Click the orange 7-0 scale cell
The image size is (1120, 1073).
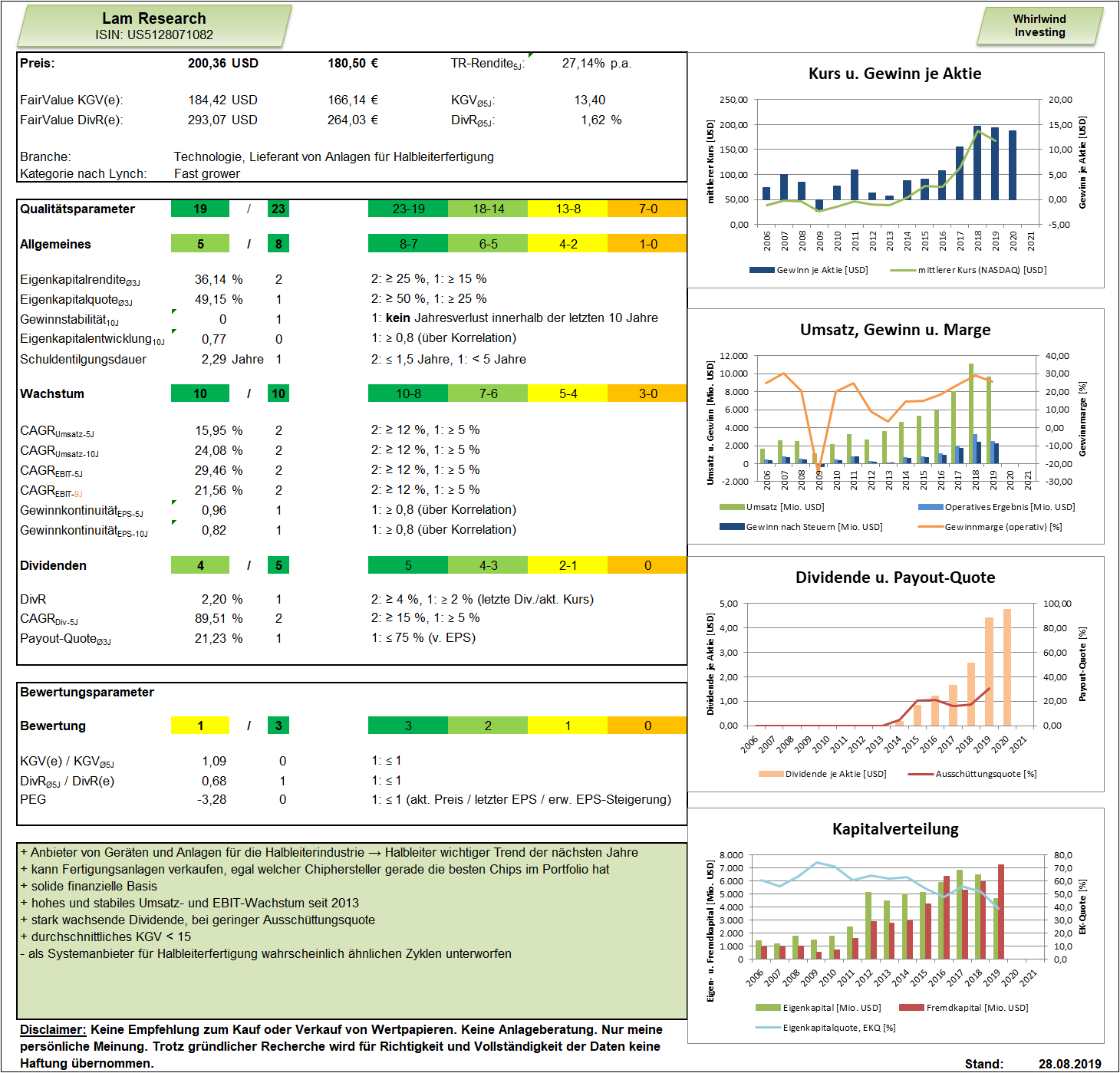(647, 209)
